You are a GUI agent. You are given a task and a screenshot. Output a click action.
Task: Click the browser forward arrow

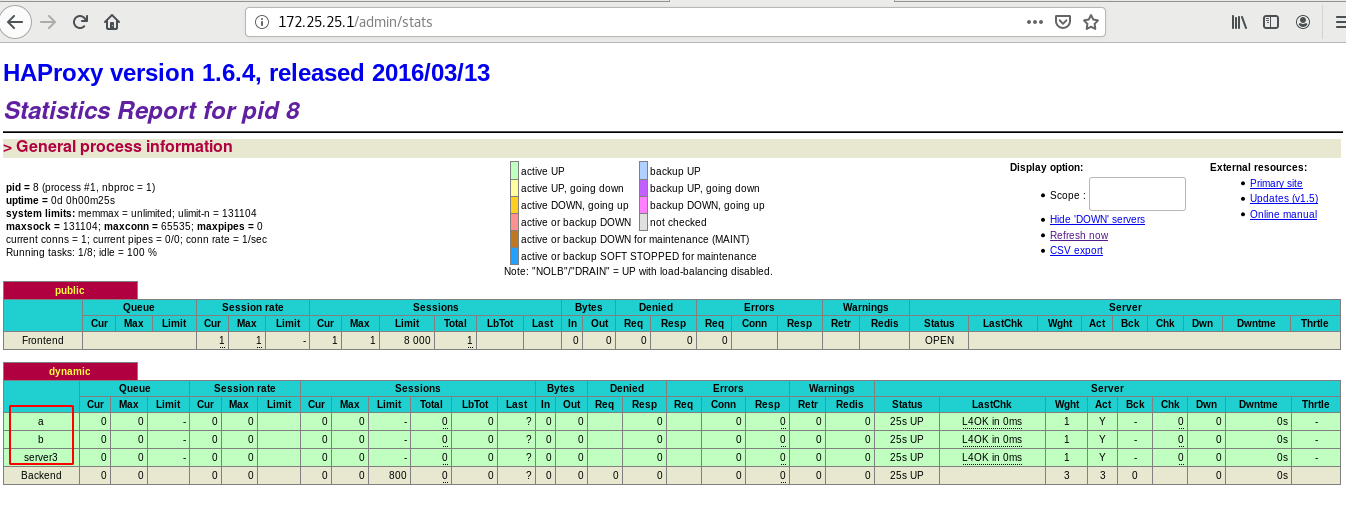point(48,22)
